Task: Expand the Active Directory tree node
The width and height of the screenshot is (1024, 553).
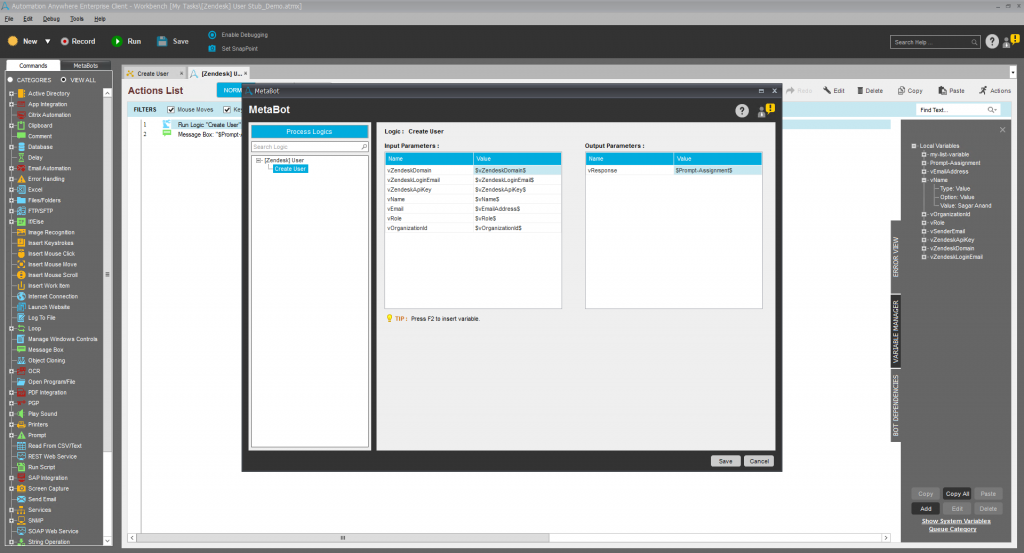Action: 11,93
